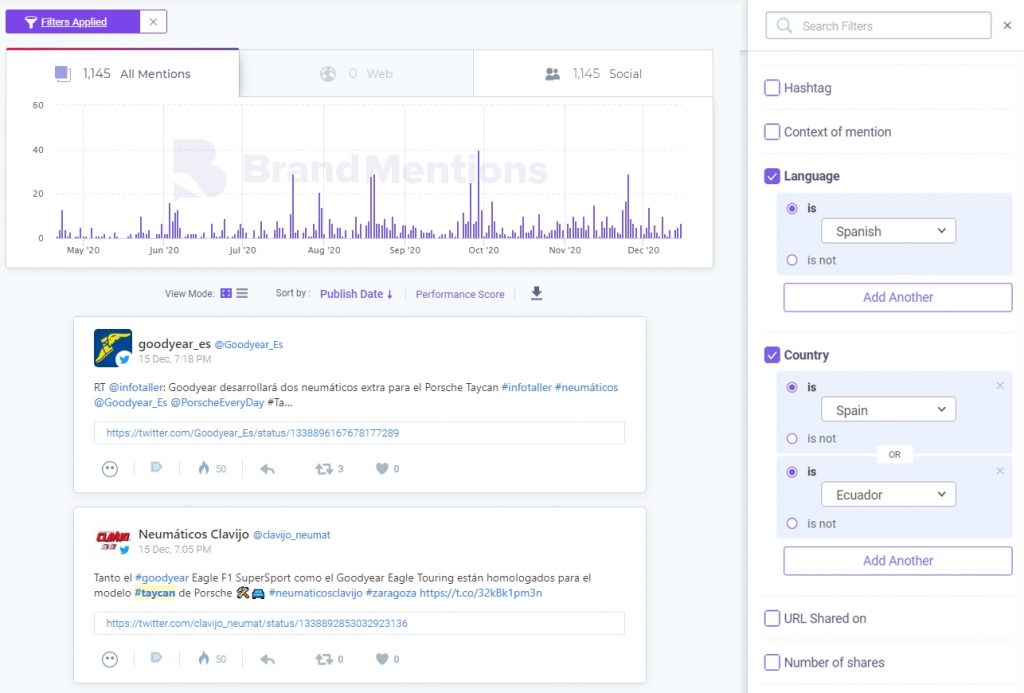The image size is (1024, 693).
Task: Click sentiment face icon on Neumáticos Clavijo post
Action: 110,660
